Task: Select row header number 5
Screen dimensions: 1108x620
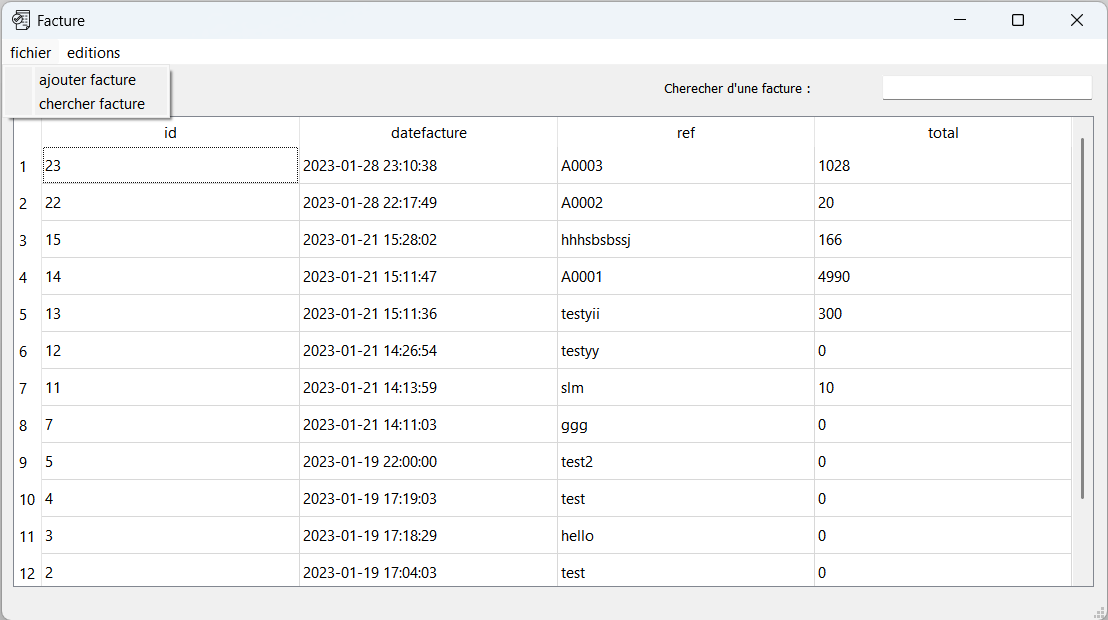Action: (x=28, y=314)
